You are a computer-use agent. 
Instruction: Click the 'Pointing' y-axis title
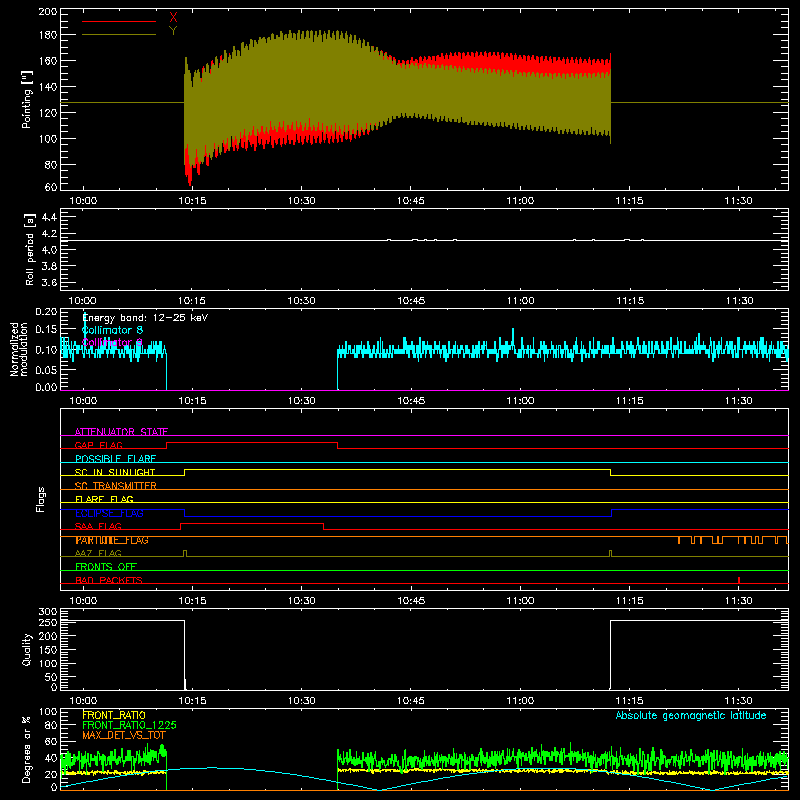[27, 99]
